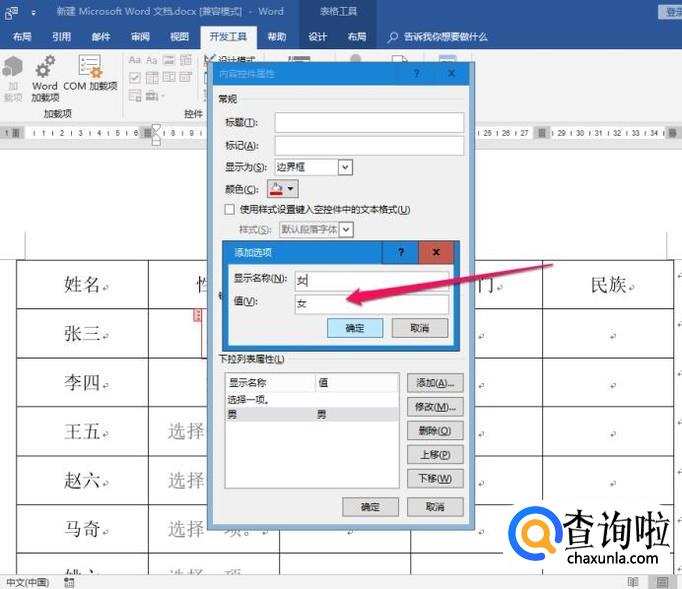Expand the 显示为 边界框 combo box
Image resolution: width=682 pixels, height=589 pixels.
pos(345,167)
